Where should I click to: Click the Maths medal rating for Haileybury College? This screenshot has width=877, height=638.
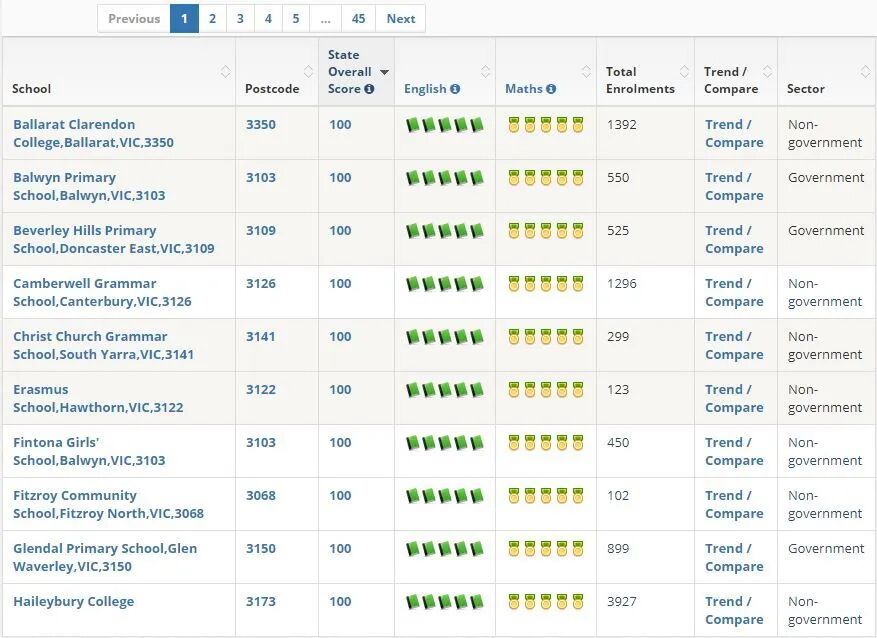546,602
